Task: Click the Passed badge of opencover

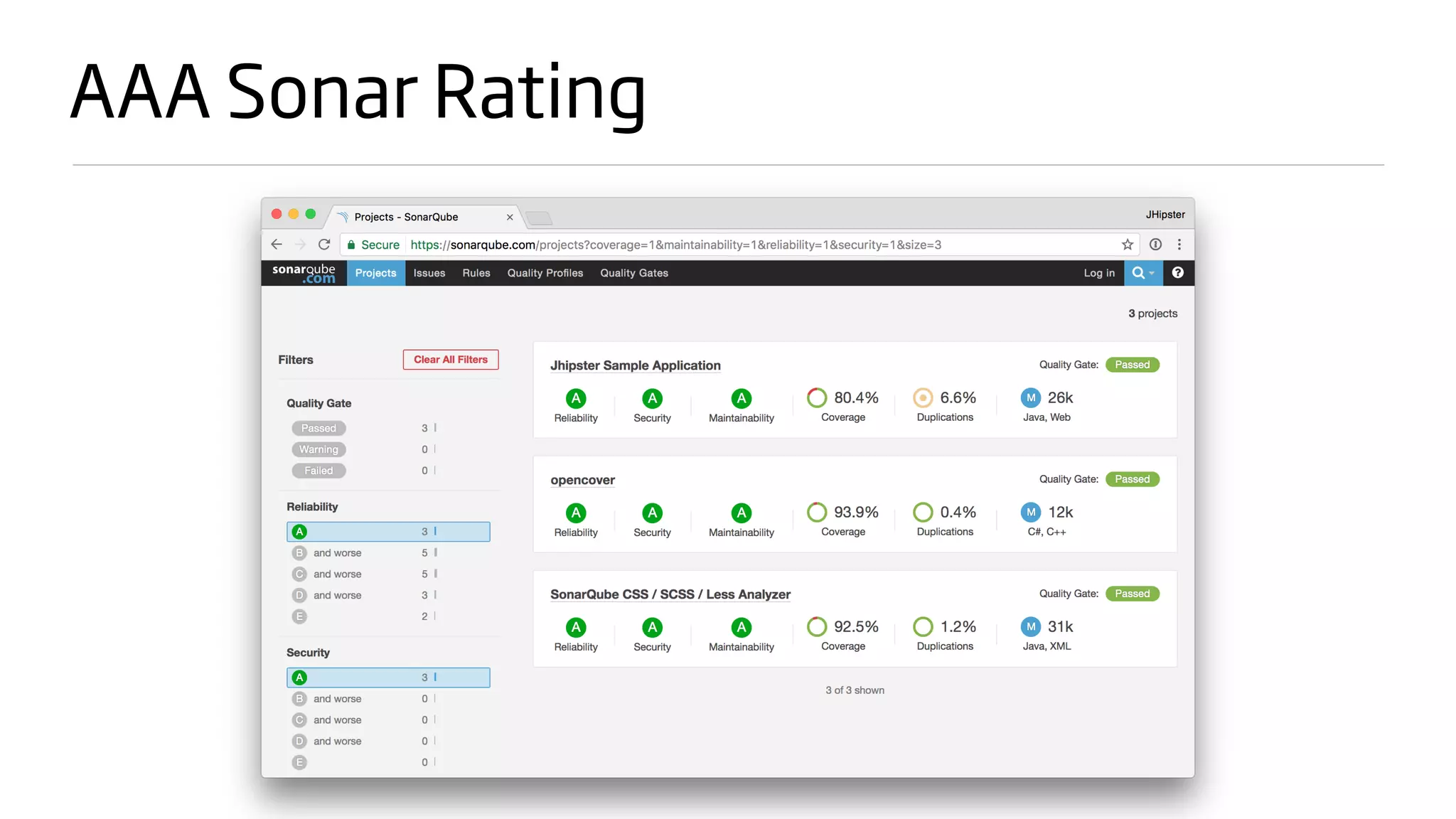Action: (x=1133, y=479)
